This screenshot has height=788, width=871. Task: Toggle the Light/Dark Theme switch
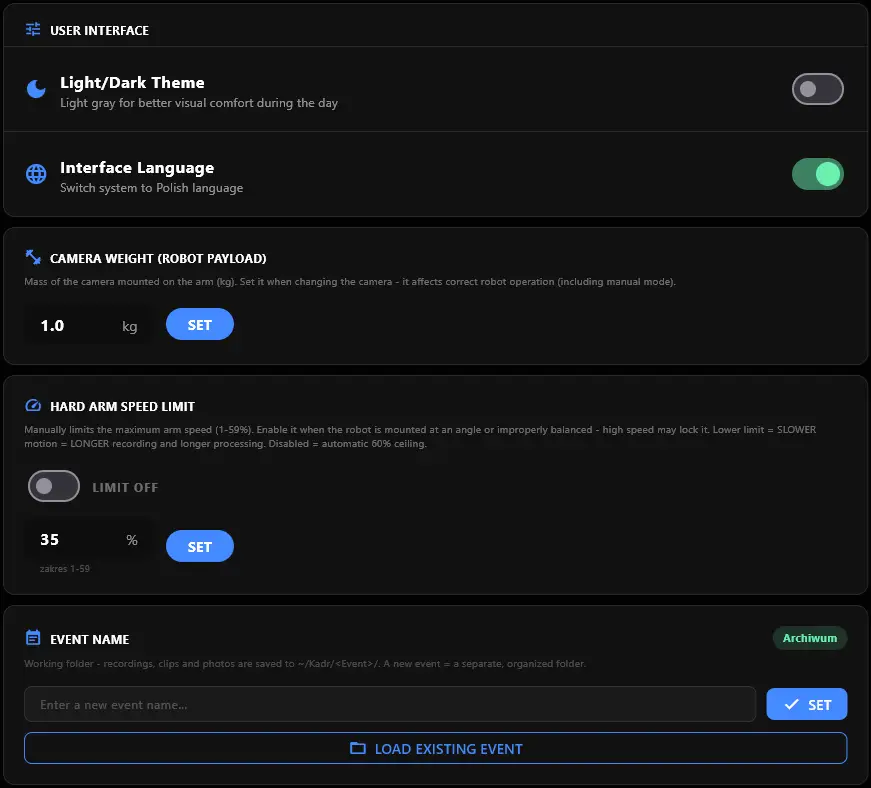click(817, 89)
